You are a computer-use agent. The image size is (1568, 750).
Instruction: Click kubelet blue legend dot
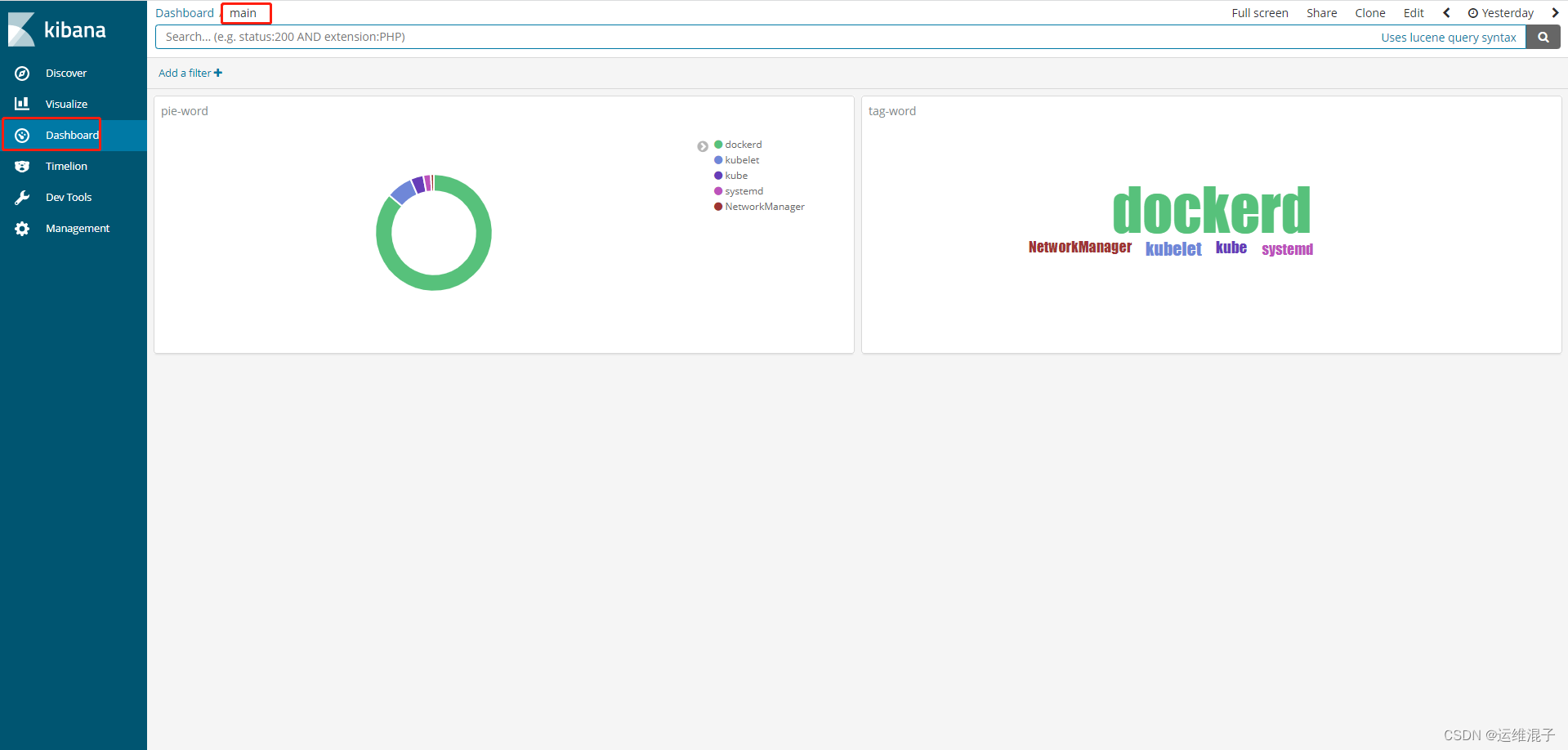pos(718,160)
